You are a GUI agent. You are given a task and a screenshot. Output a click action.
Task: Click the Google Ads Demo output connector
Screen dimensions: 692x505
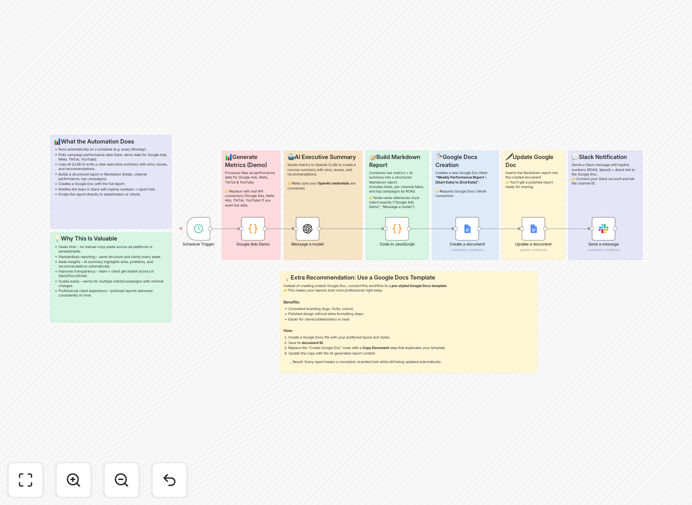tap(265, 229)
